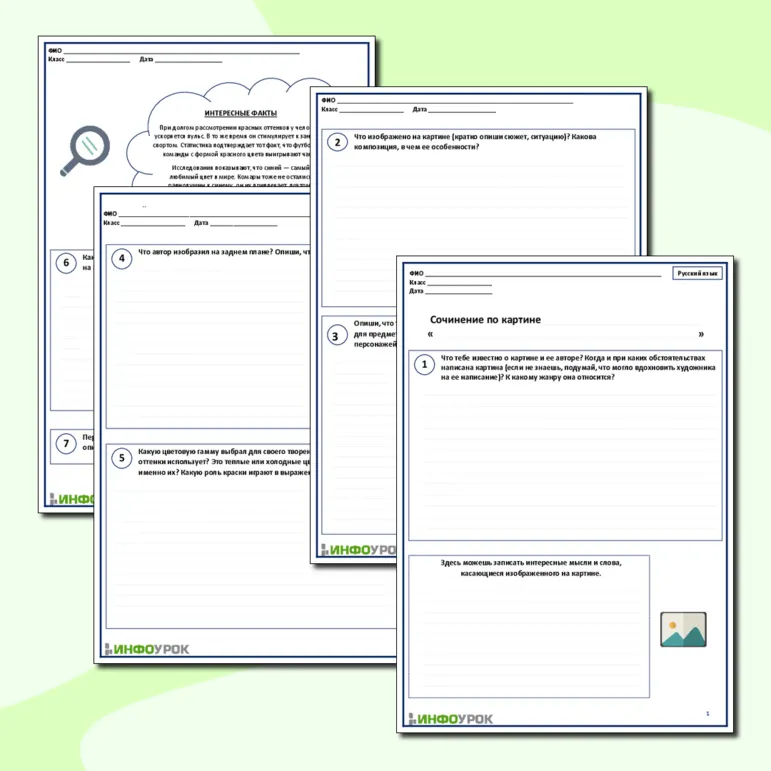Screen dimensions: 771x771
Task: Click the Инфоурок logo below question 5
Action: 147,649
